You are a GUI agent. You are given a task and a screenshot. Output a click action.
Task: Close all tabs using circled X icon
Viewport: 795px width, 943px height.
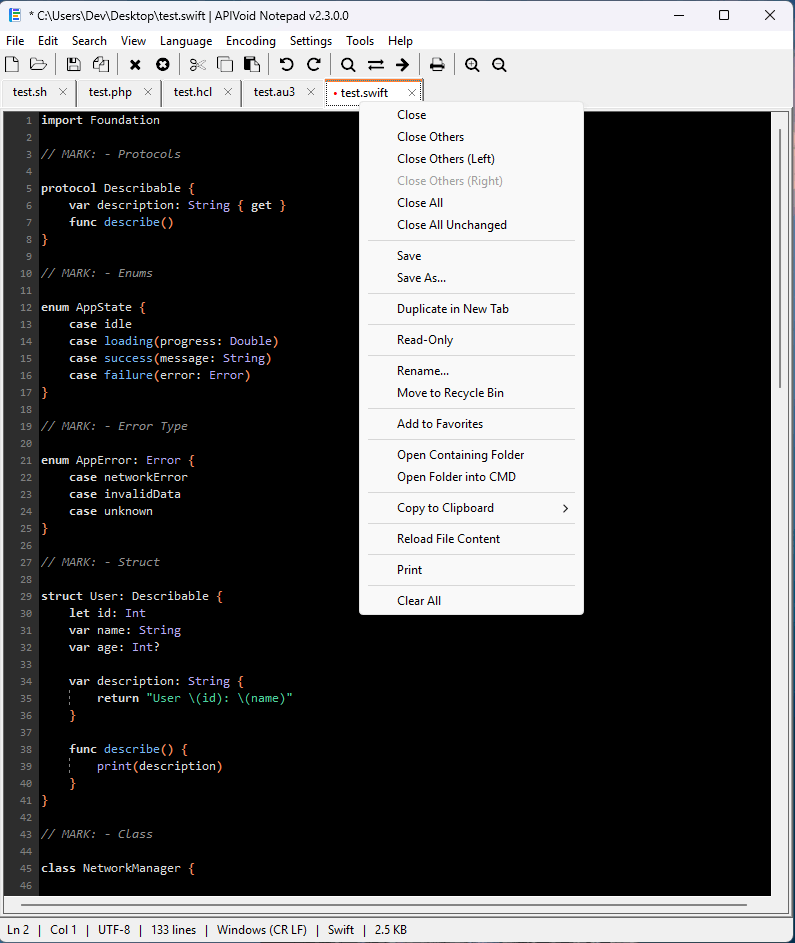pyautogui.click(x=162, y=64)
